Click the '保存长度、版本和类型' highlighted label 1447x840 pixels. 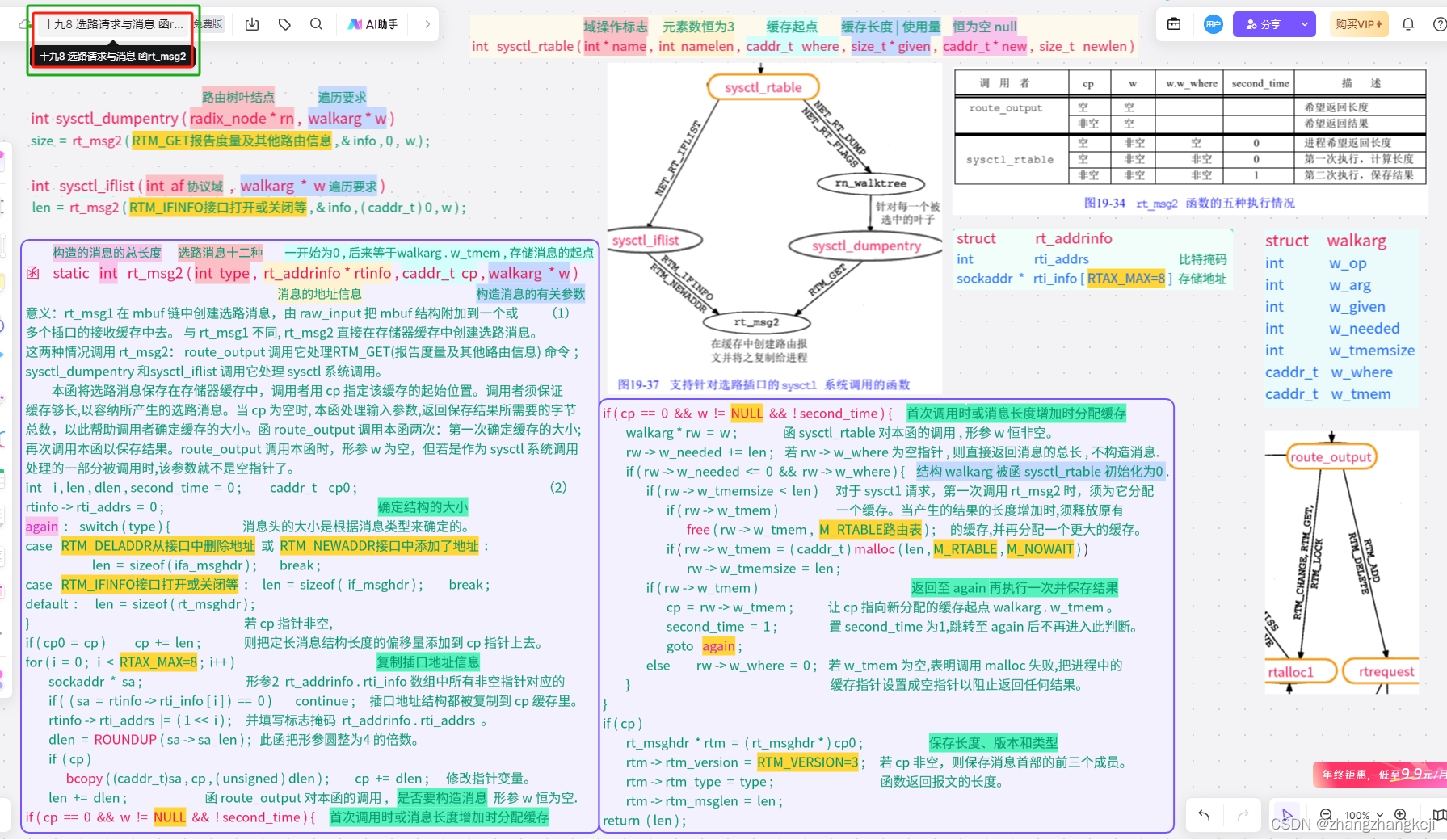point(993,743)
